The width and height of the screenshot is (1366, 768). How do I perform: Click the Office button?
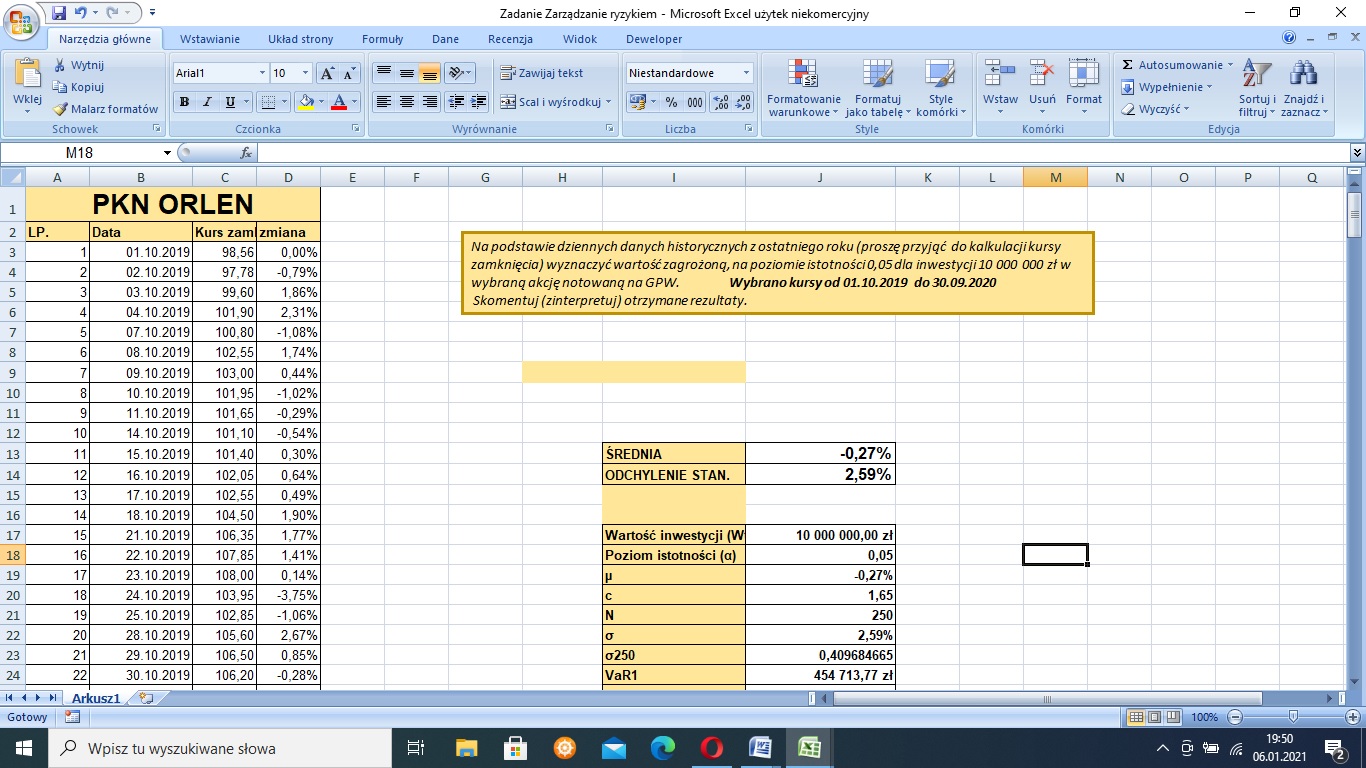[21, 20]
